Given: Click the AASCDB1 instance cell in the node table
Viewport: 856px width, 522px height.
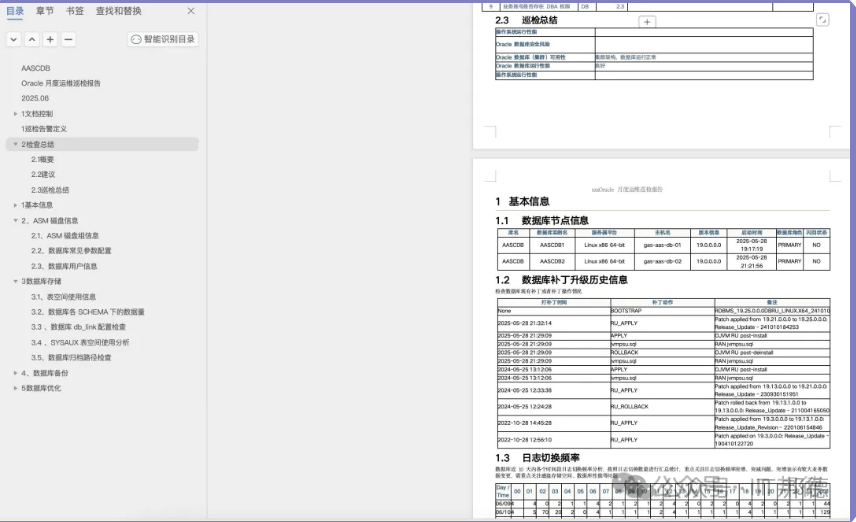Looking at the screenshot, I should (552, 245).
